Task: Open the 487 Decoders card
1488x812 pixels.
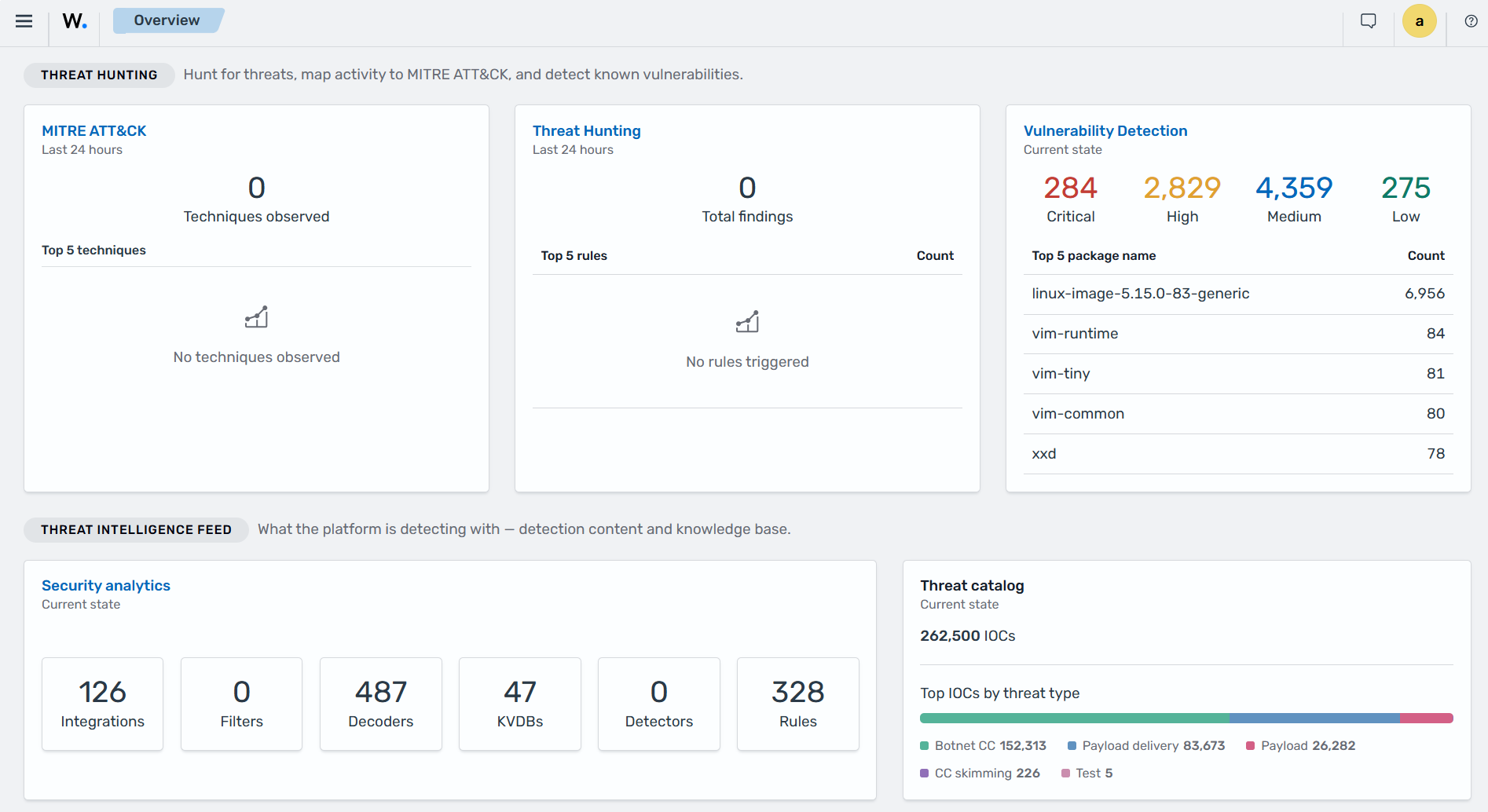Action: pyautogui.click(x=381, y=704)
